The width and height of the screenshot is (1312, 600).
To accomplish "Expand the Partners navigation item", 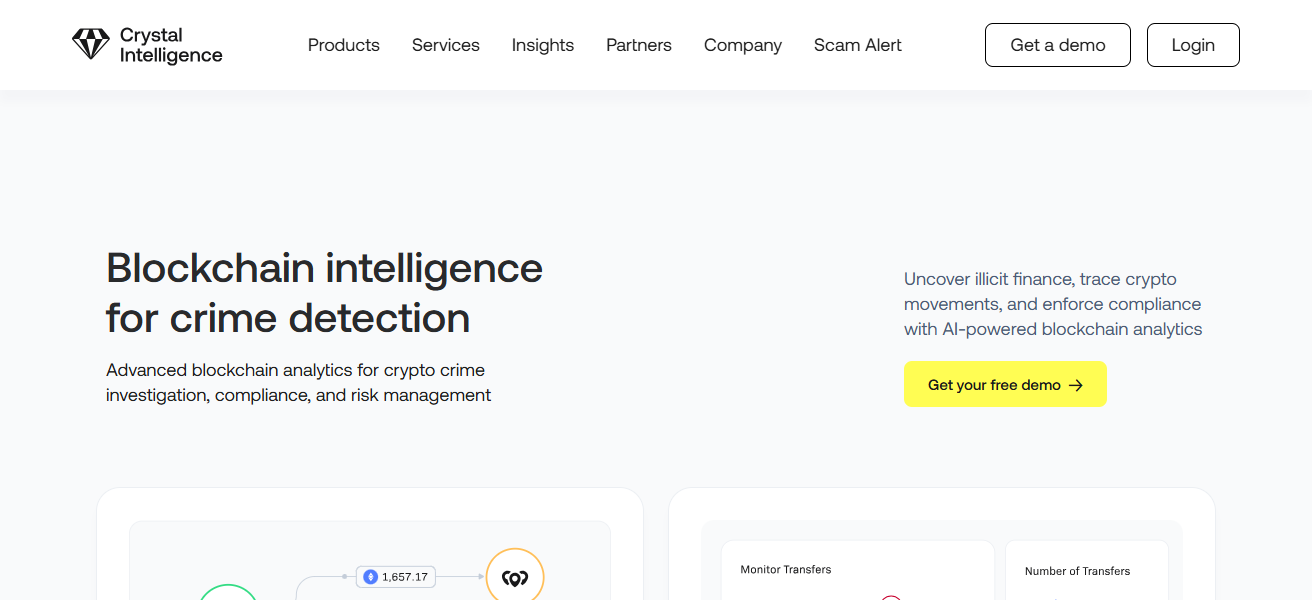I will click(x=638, y=45).
